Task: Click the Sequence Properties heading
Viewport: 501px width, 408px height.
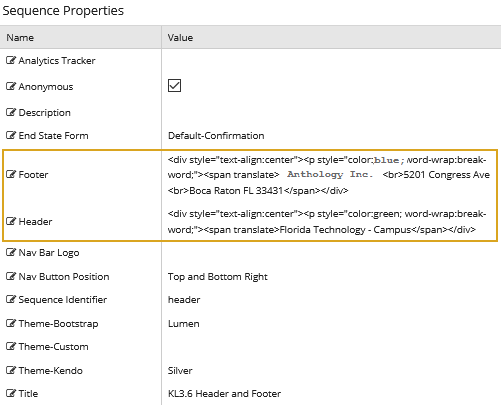Action: [x=63, y=11]
